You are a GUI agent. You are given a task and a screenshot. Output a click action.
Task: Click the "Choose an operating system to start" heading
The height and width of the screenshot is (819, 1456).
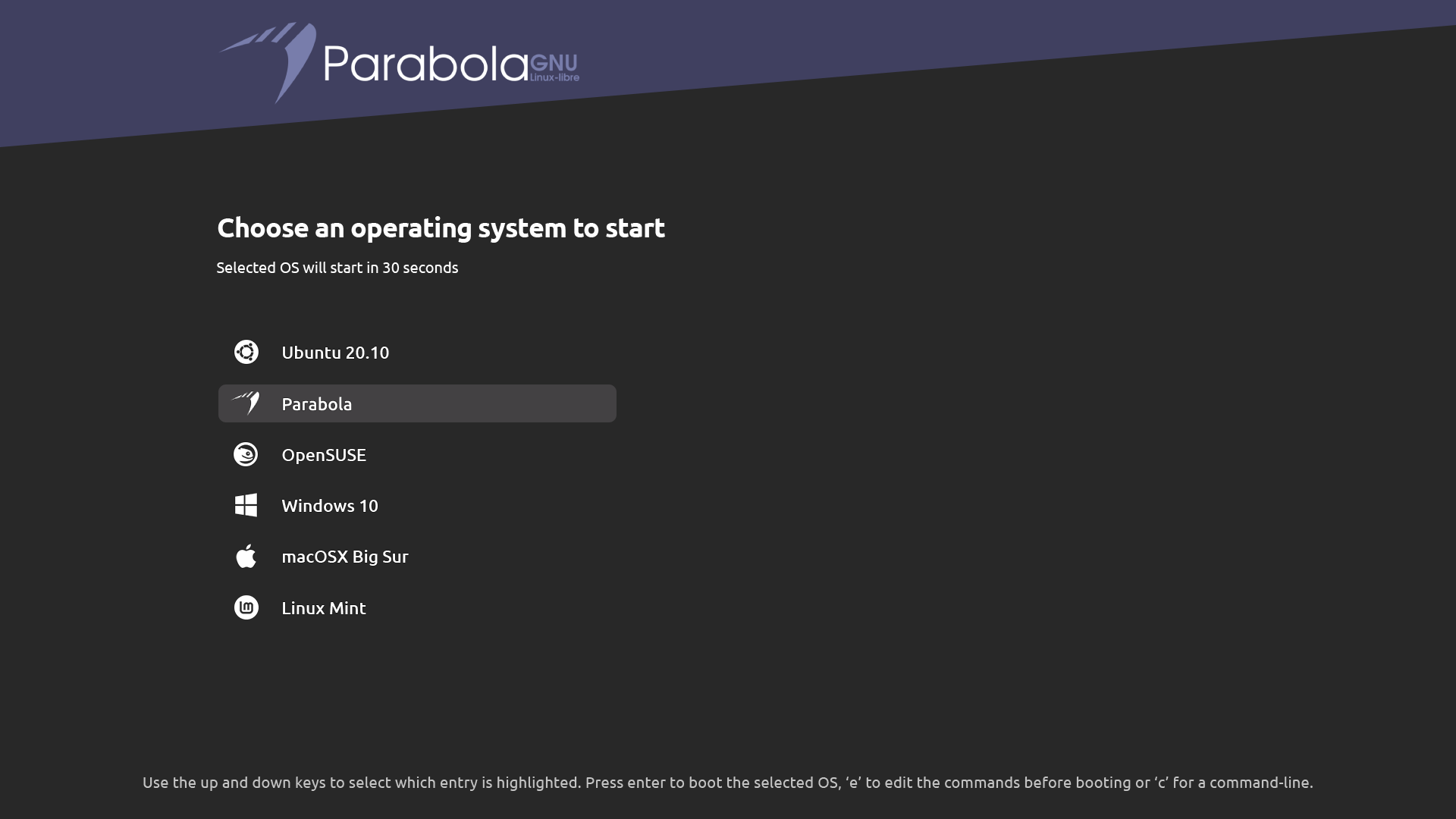coord(441,227)
